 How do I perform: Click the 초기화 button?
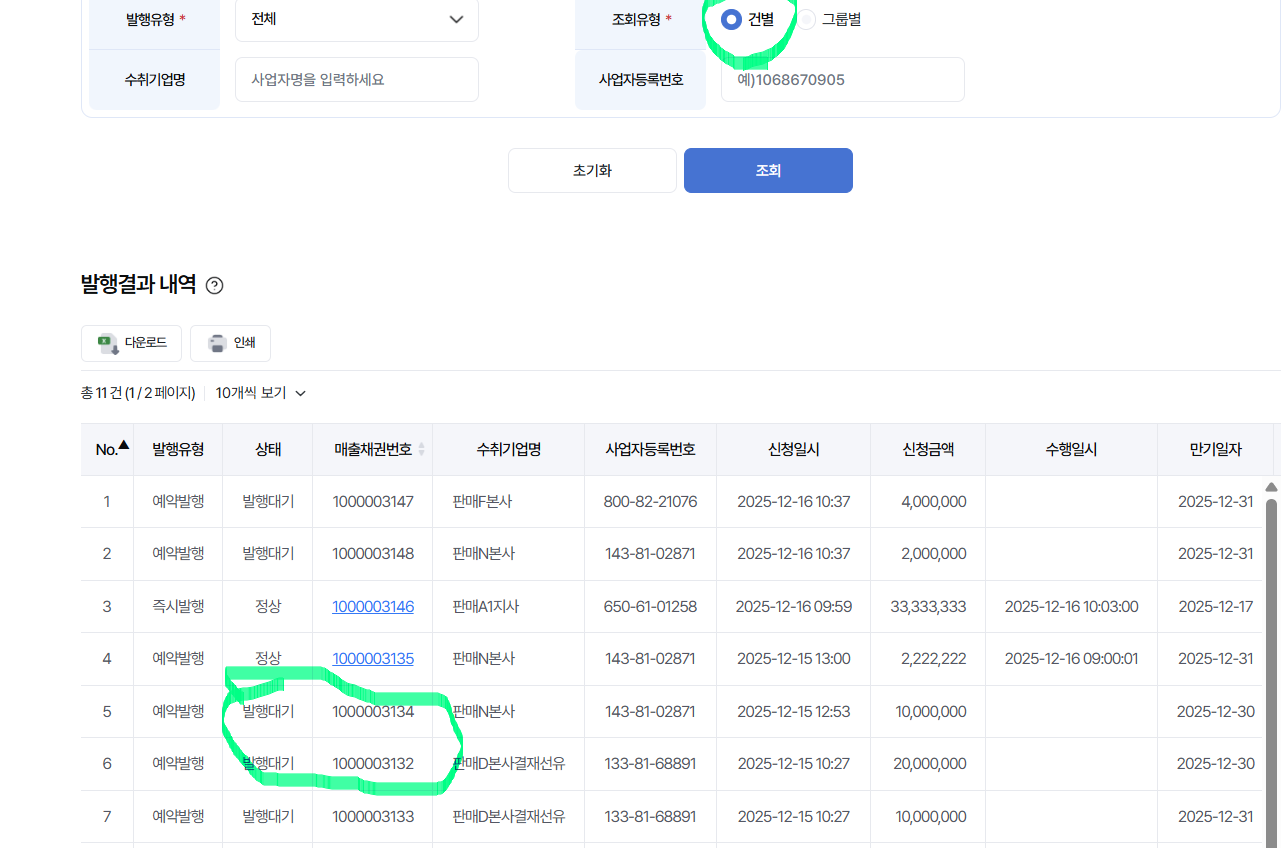click(x=592, y=170)
